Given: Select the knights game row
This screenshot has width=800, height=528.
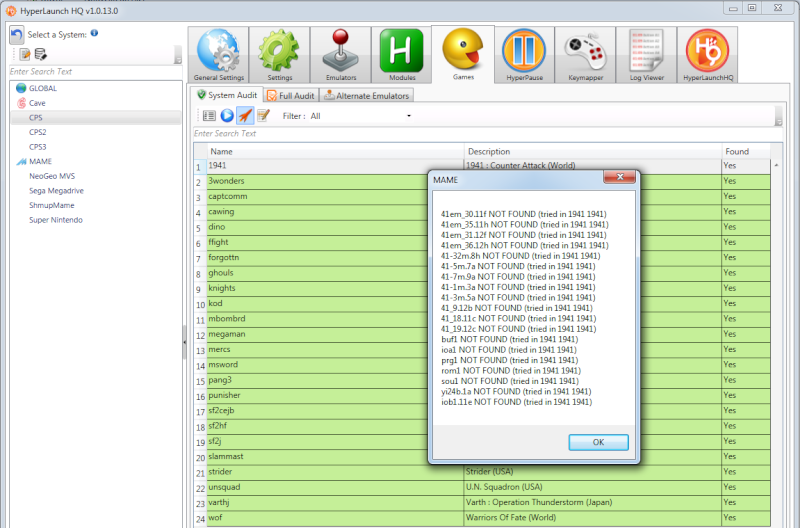Looking at the screenshot, I should [482, 288].
